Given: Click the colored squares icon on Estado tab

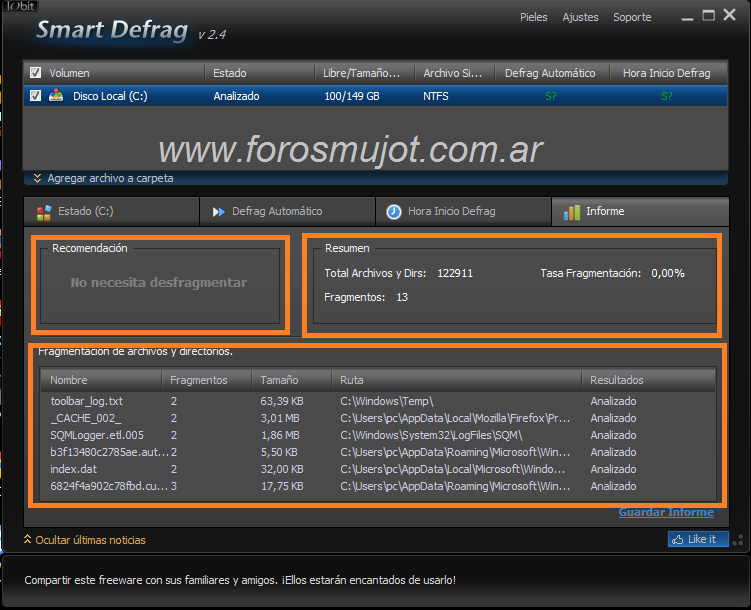Looking at the screenshot, I should coord(43,212).
